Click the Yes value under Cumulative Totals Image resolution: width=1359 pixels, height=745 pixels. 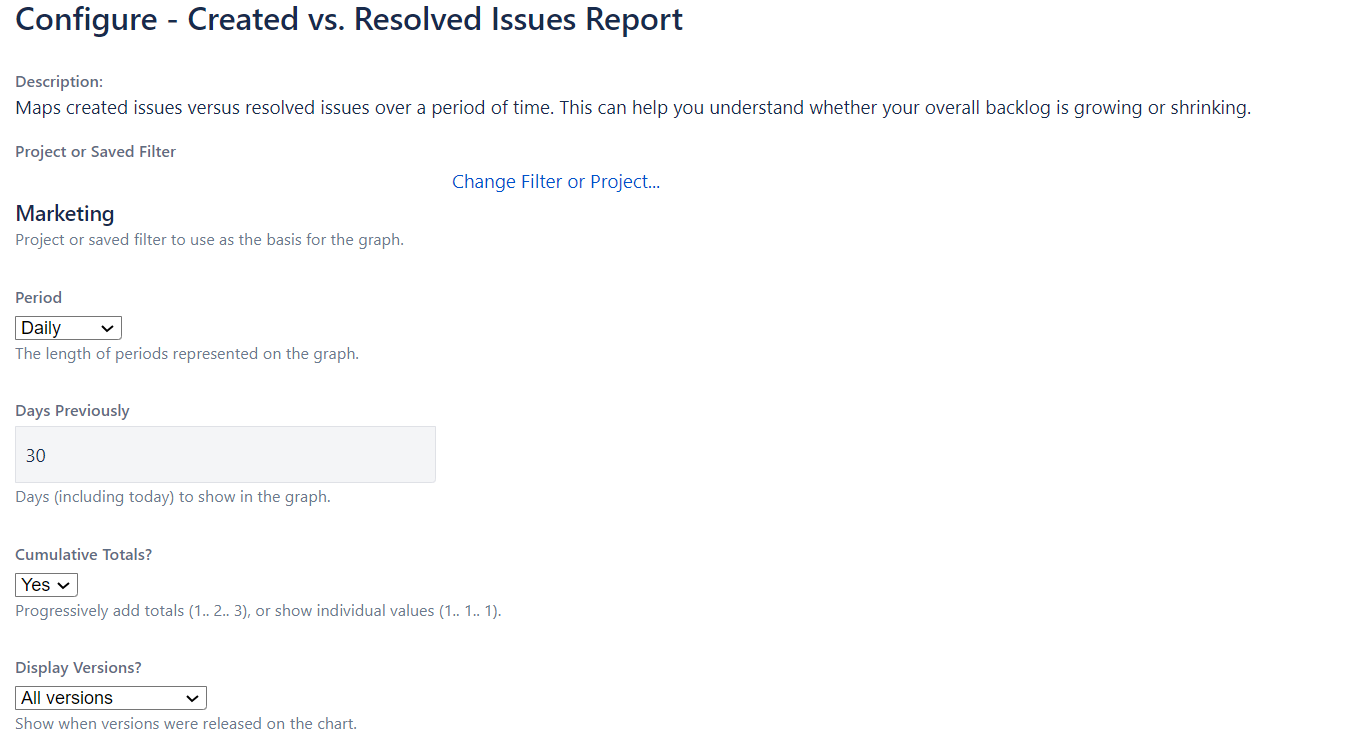[33, 584]
